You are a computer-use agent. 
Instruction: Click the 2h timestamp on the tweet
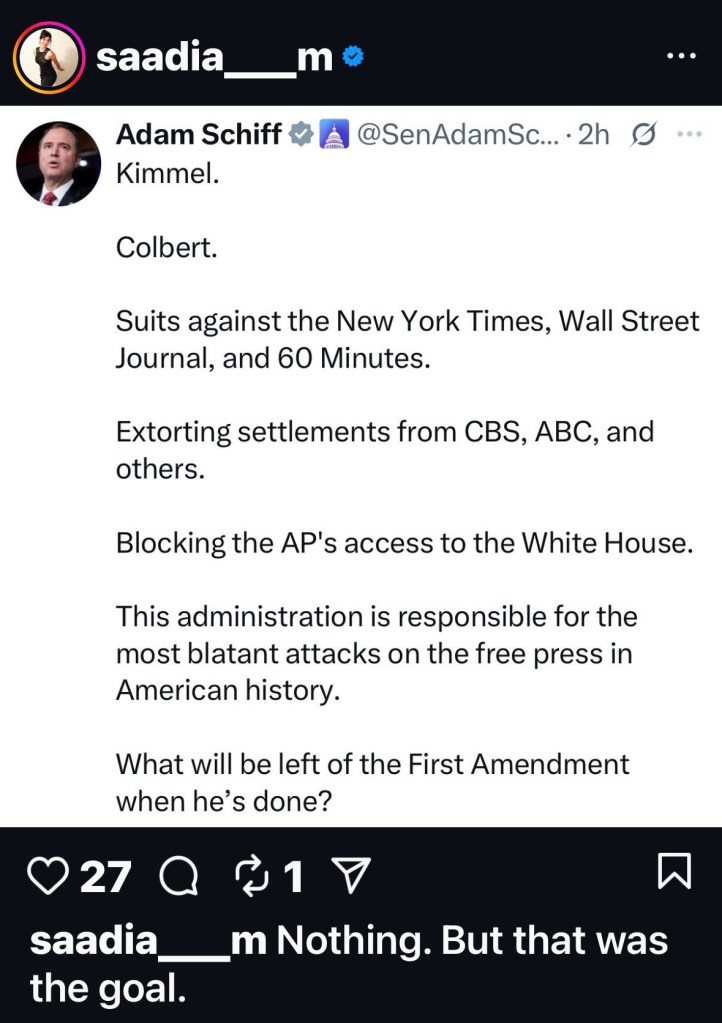pyautogui.click(x=593, y=134)
